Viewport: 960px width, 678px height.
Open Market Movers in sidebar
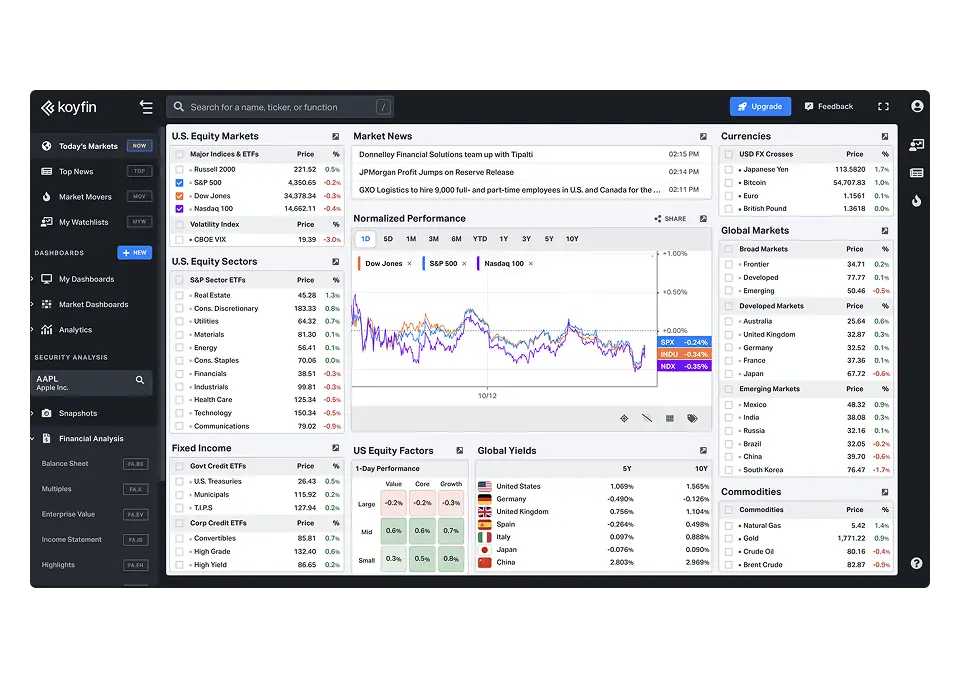92,197
